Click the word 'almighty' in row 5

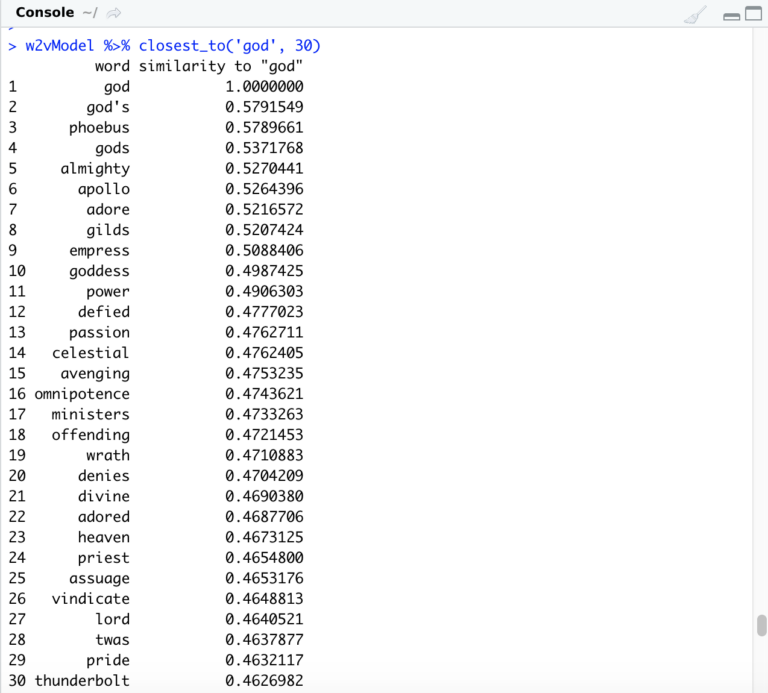(x=95, y=169)
